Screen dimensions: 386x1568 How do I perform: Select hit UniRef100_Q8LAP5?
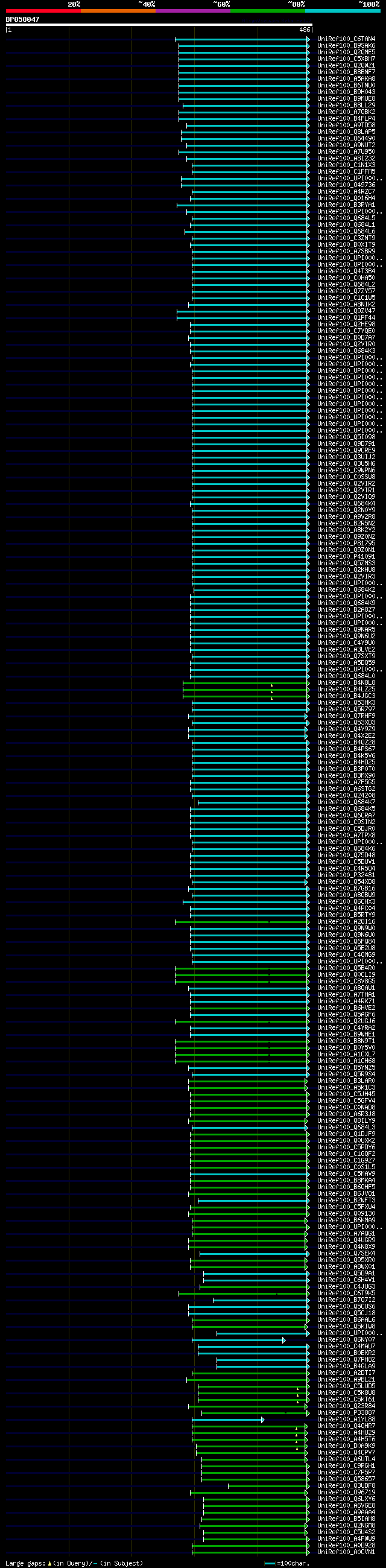pyautogui.click(x=346, y=132)
